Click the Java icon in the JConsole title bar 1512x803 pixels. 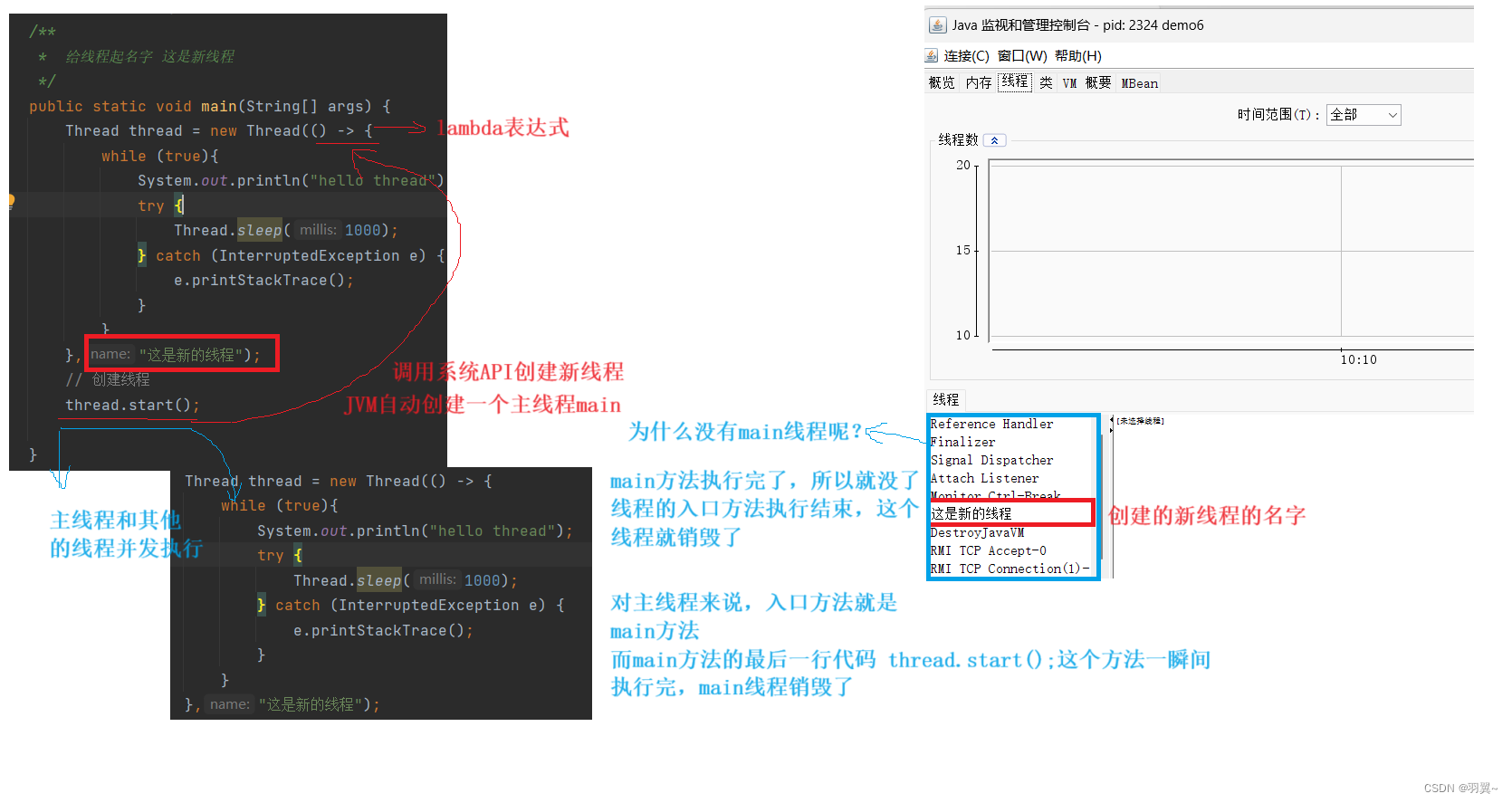[938, 25]
